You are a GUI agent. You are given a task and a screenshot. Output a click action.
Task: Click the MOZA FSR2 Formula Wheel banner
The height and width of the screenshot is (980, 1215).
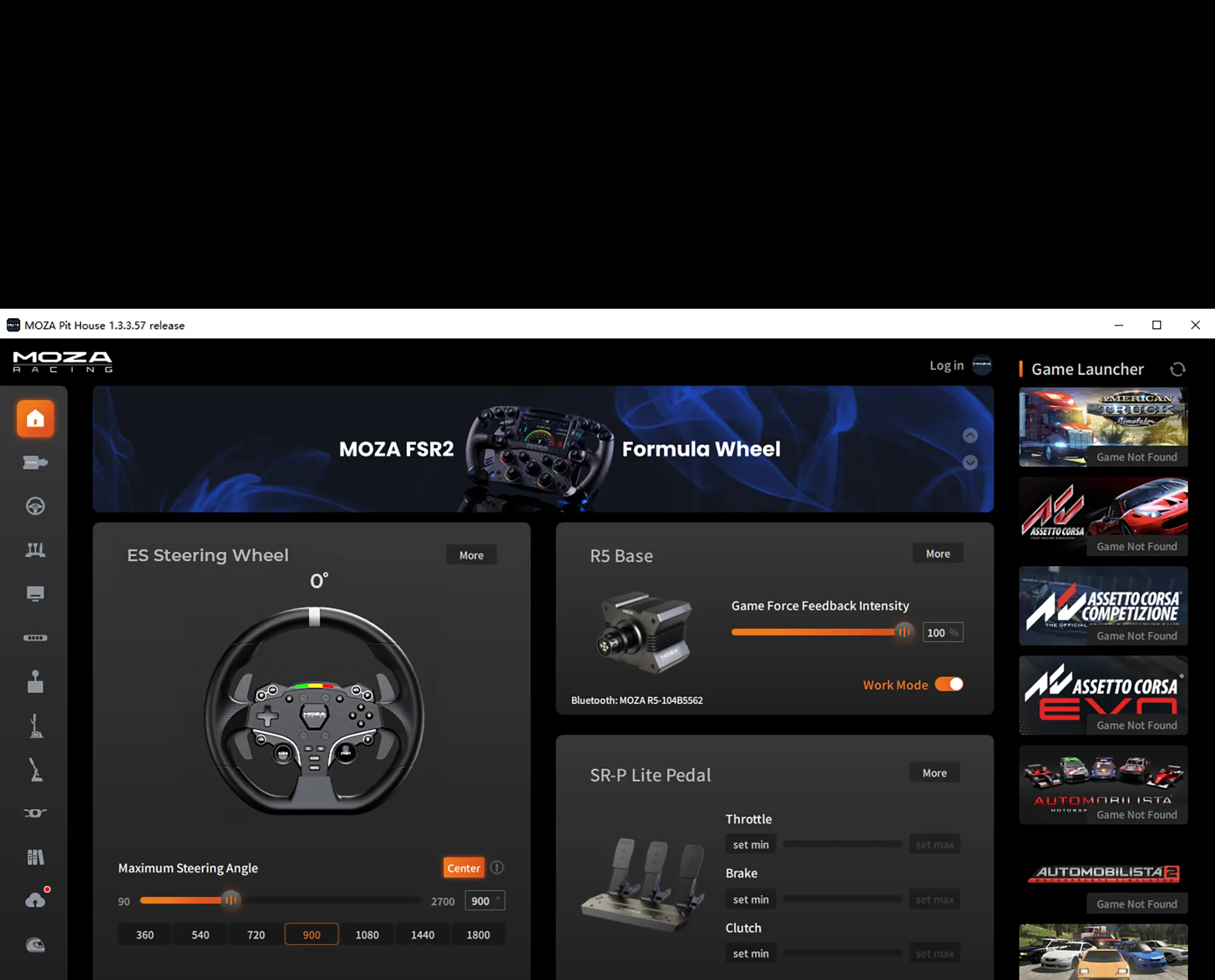(543, 449)
